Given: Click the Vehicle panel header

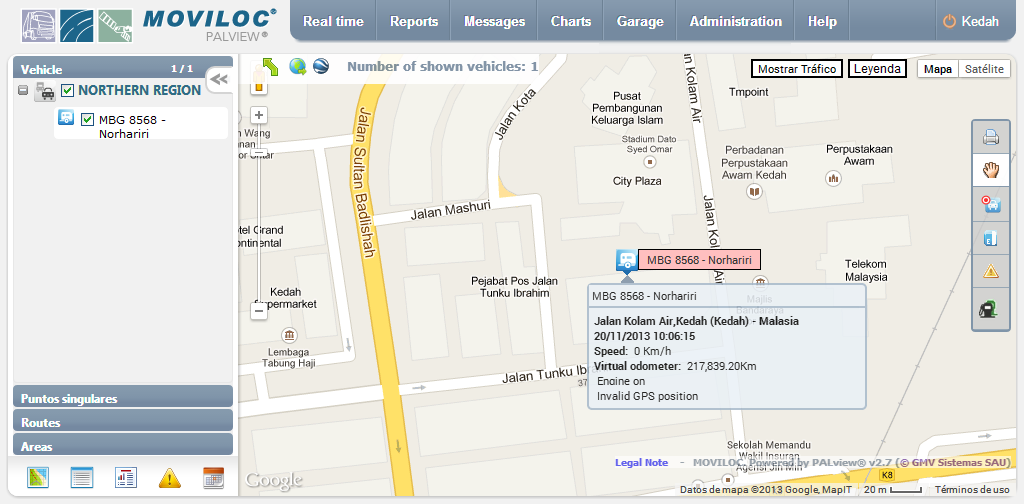Looking at the screenshot, I should point(123,69).
